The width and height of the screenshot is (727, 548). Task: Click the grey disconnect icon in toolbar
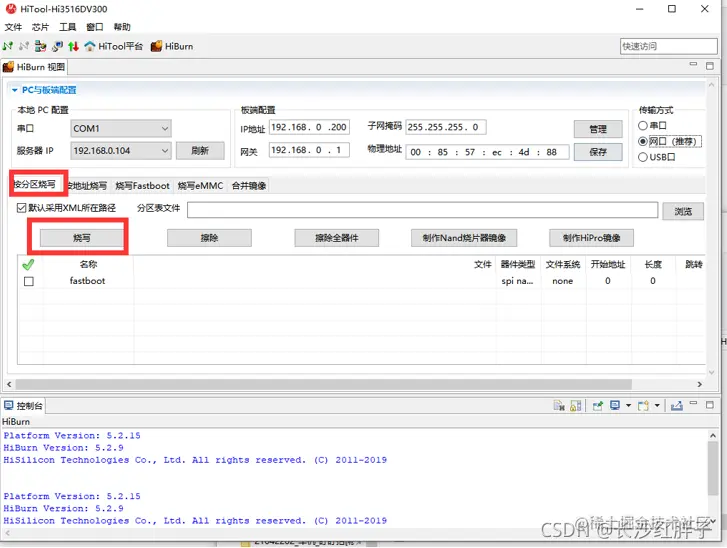[24, 46]
